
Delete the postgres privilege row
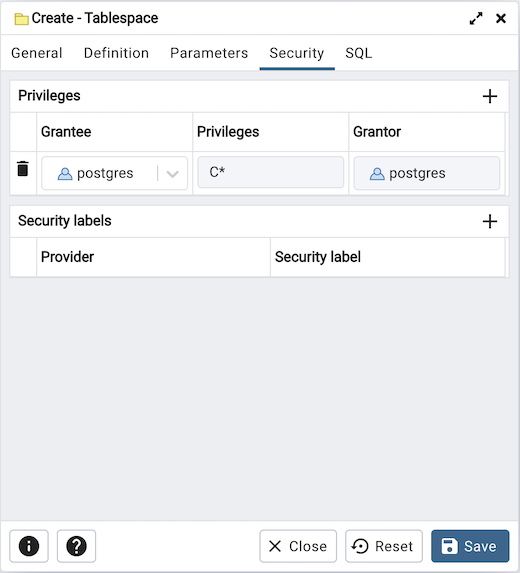tap(23, 169)
